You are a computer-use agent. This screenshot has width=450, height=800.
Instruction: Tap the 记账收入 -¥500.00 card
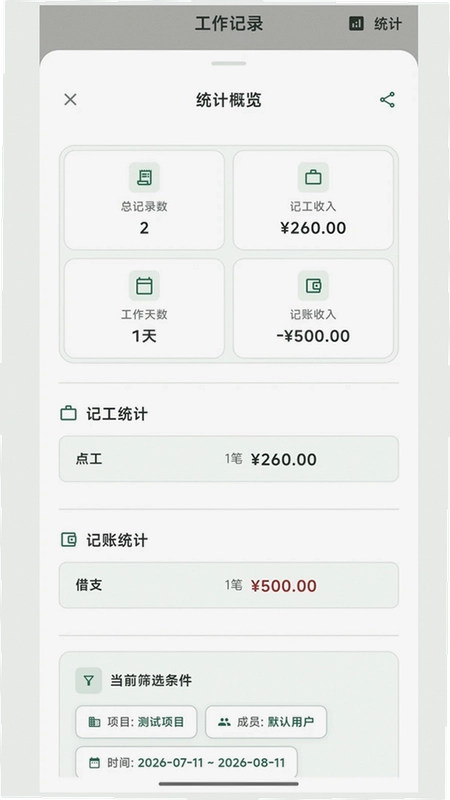coord(313,309)
